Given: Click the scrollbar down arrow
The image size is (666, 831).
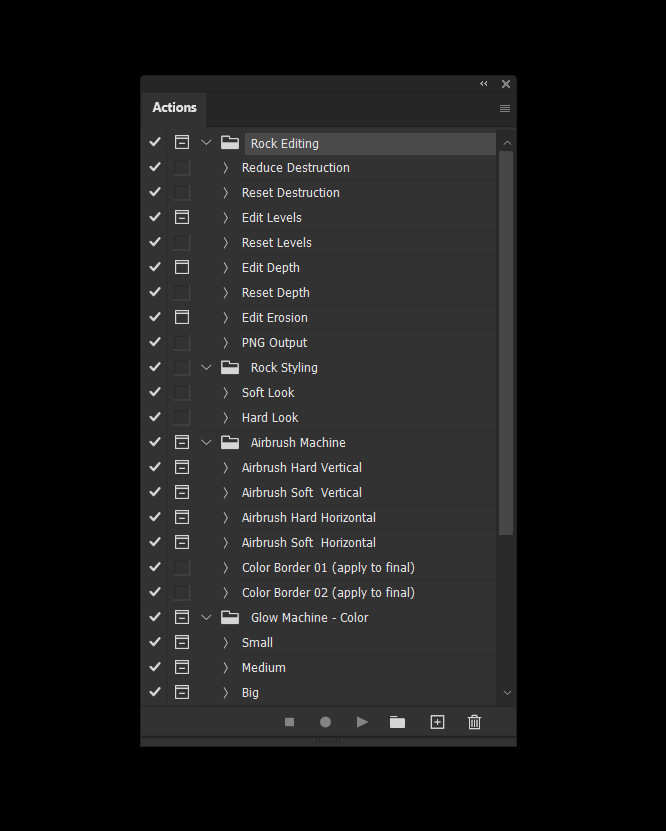Looking at the screenshot, I should coord(507,693).
